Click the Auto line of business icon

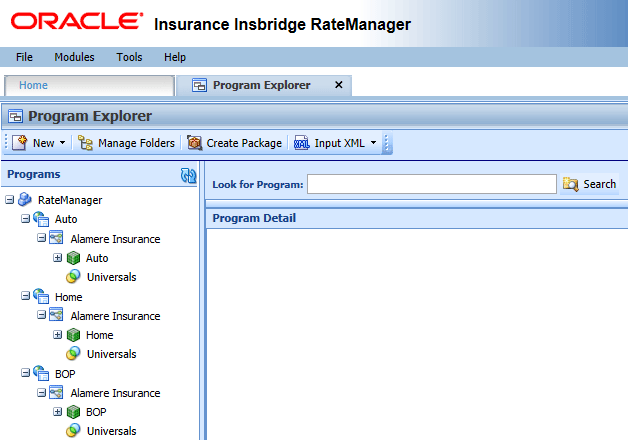(41, 219)
